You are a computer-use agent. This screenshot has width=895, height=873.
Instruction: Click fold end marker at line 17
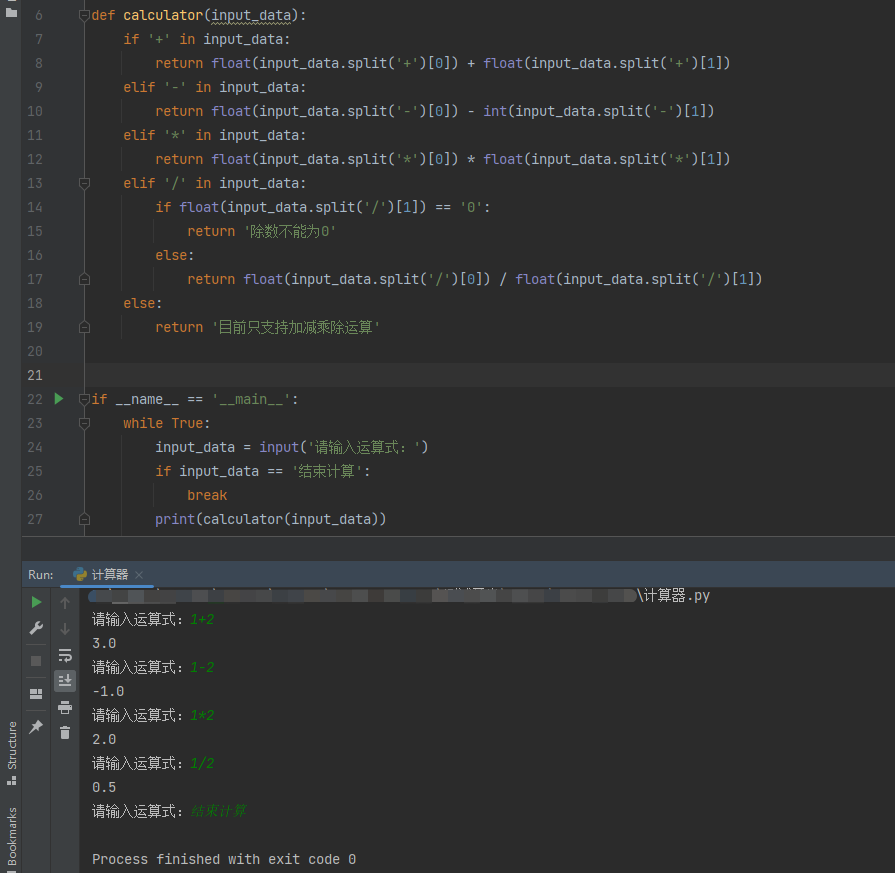coord(84,279)
